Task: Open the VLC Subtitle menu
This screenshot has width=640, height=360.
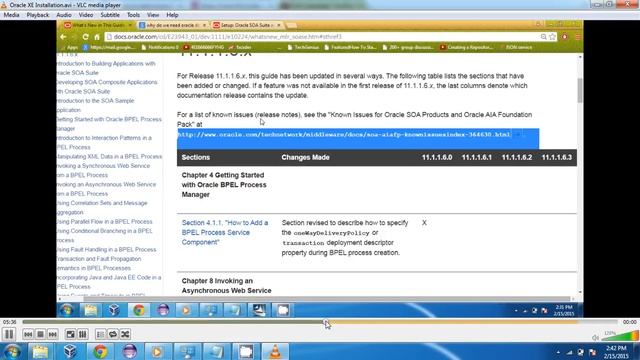Action: tap(110, 15)
